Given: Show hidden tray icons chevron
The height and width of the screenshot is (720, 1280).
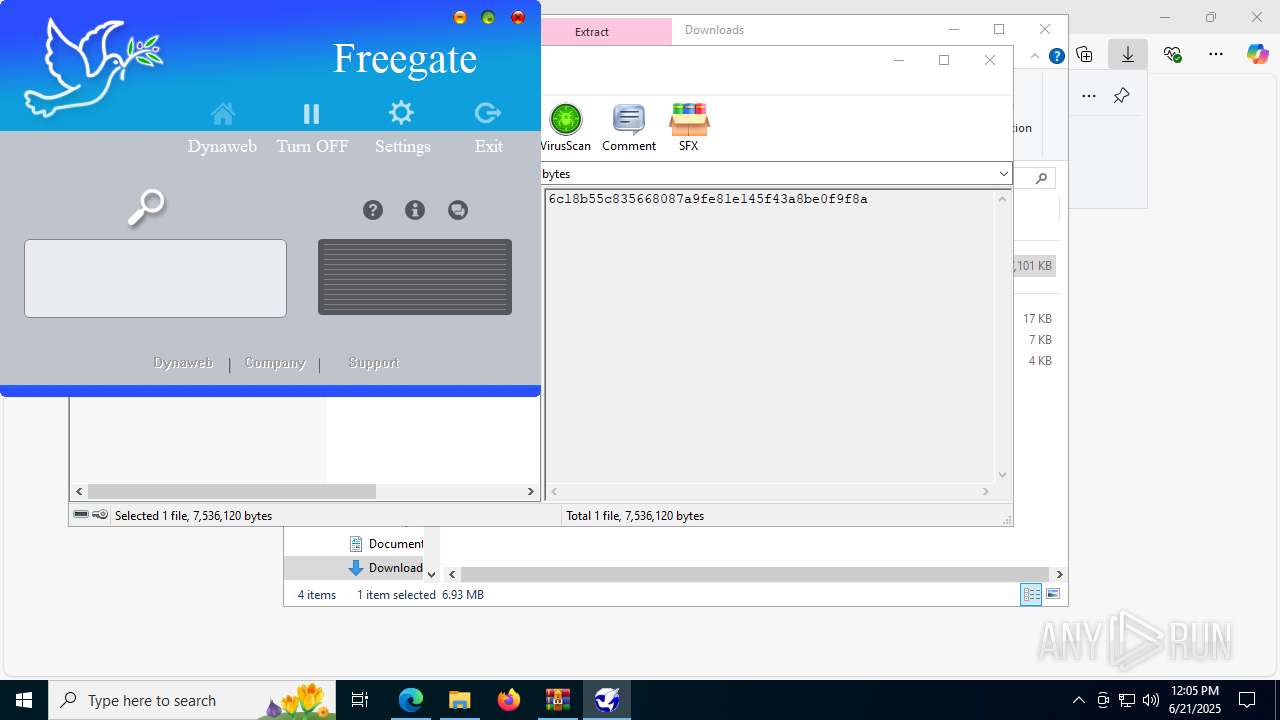Looking at the screenshot, I should pyautogui.click(x=1078, y=700).
